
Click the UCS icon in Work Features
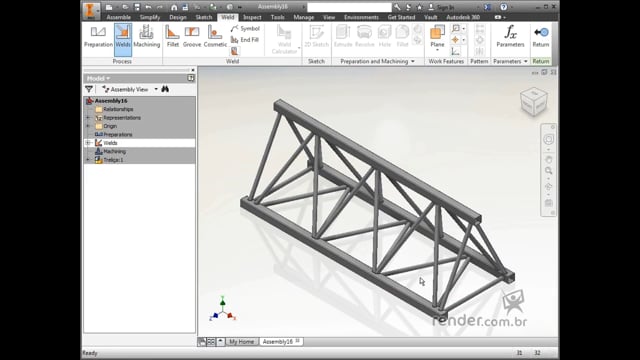pos(456,51)
